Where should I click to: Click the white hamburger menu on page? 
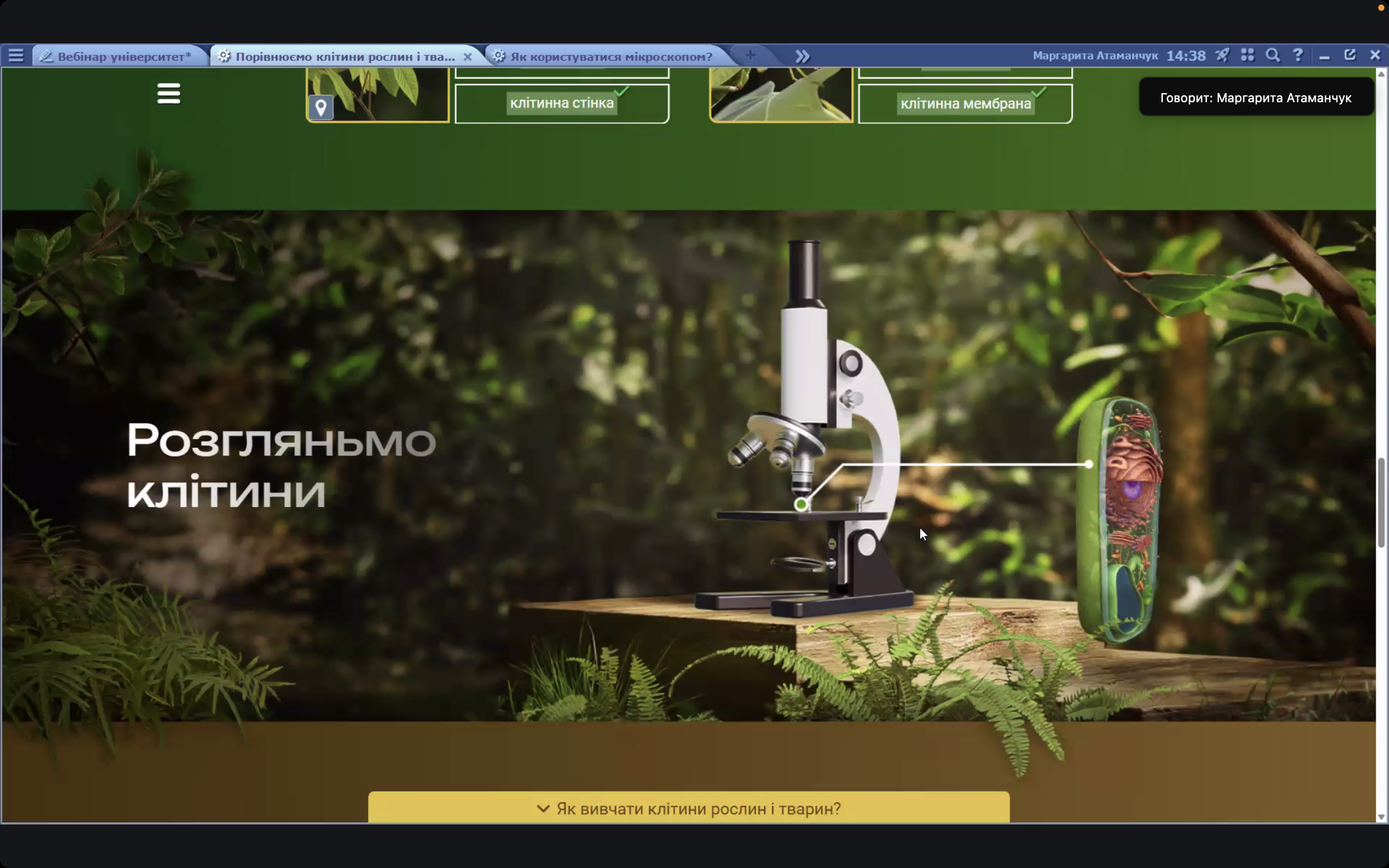(169, 93)
